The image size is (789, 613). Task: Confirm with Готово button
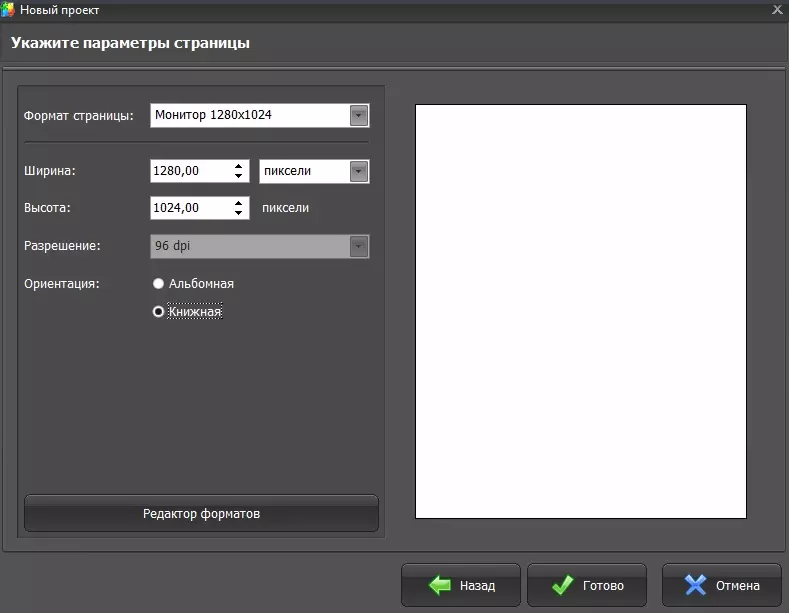(x=587, y=585)
